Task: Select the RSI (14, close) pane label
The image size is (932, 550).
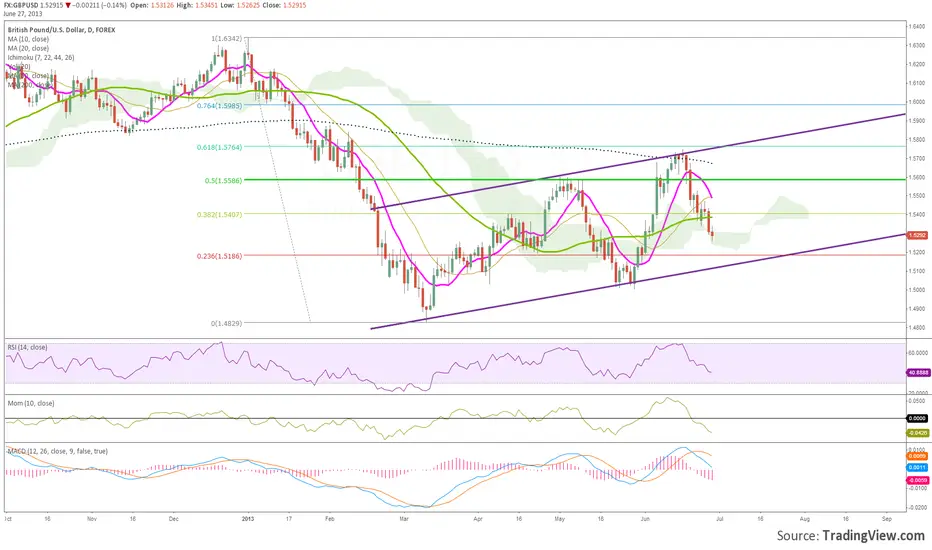Action: 27,347
